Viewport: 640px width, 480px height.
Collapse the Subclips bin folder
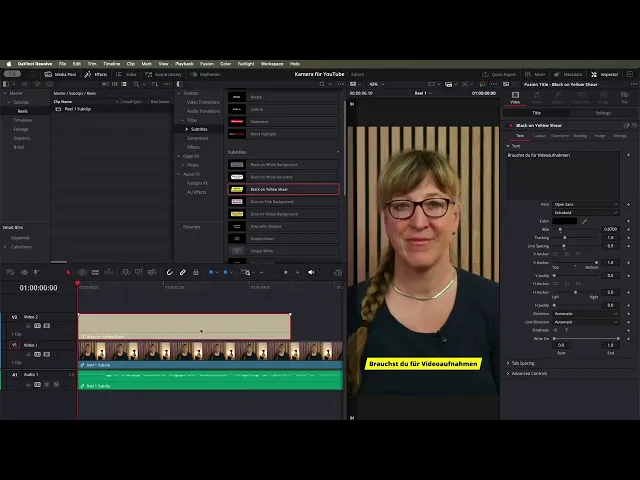point(9,102)
